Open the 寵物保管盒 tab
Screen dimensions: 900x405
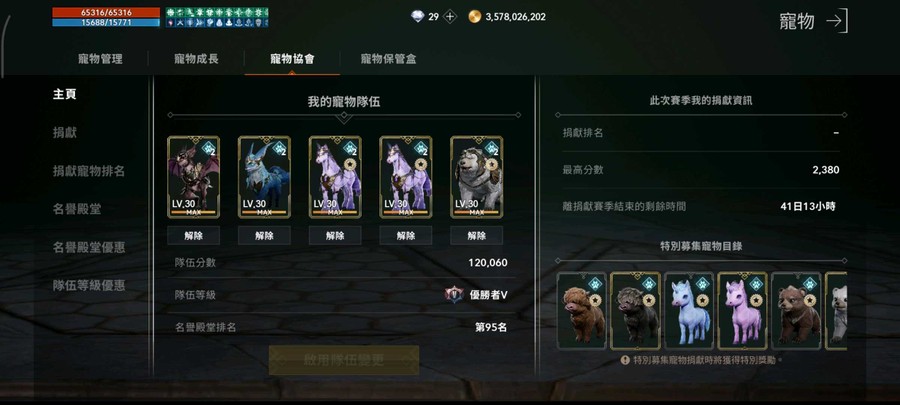[389, 59]
